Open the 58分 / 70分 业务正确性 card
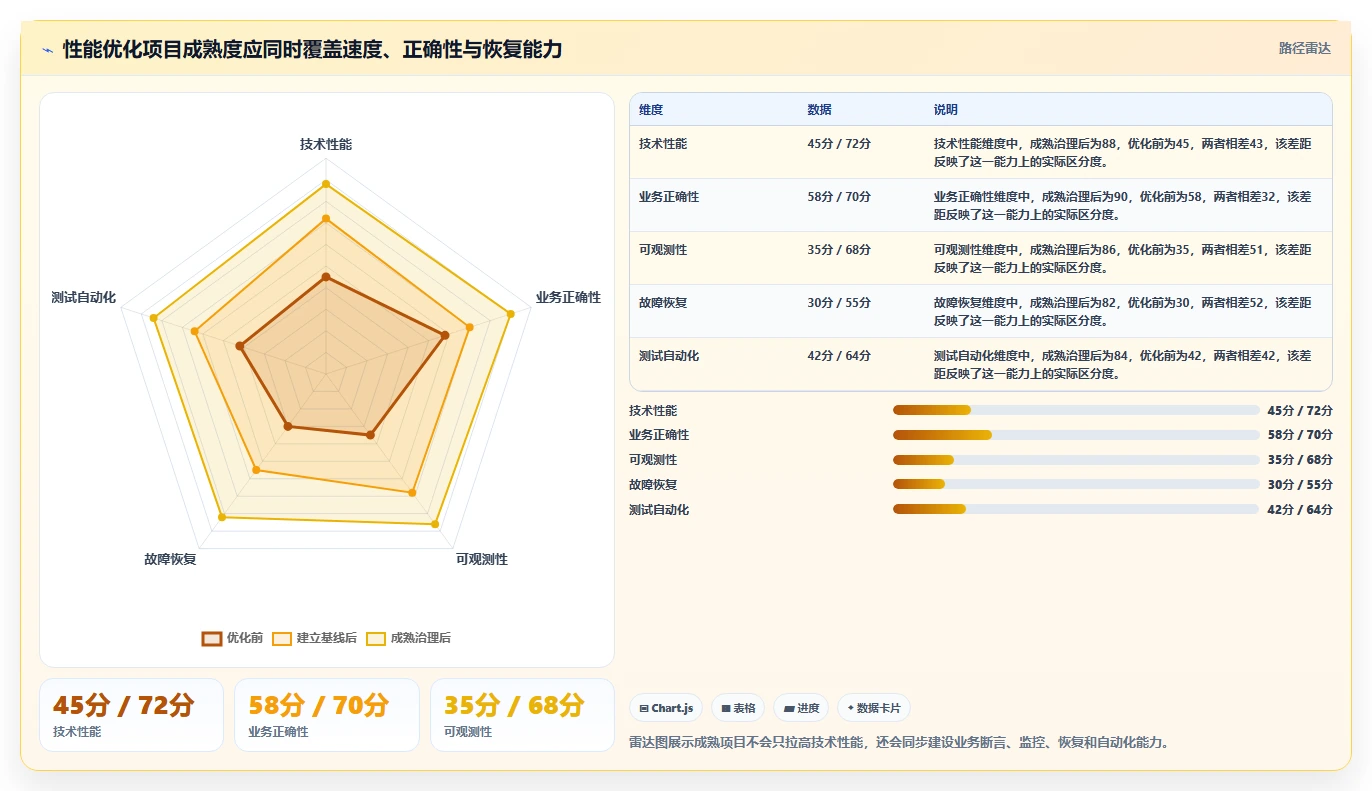This screenshot has height=791, width=1372. pyautogui.click(x=327, y=715)
